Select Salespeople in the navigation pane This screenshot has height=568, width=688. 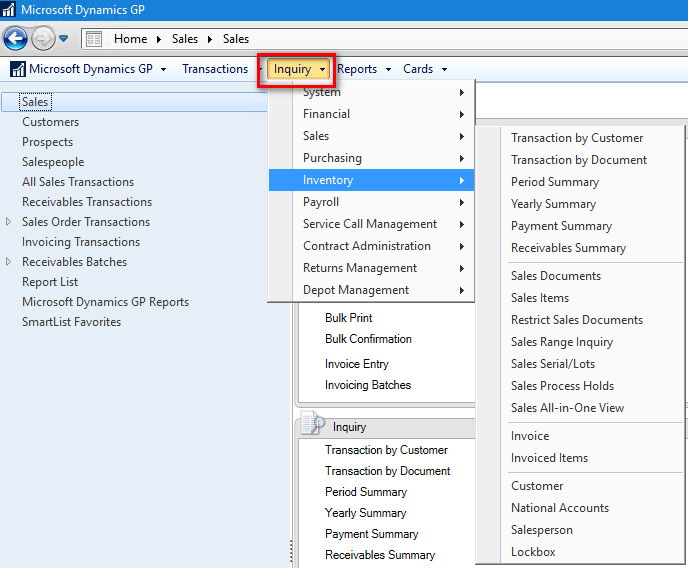(53, 162)
